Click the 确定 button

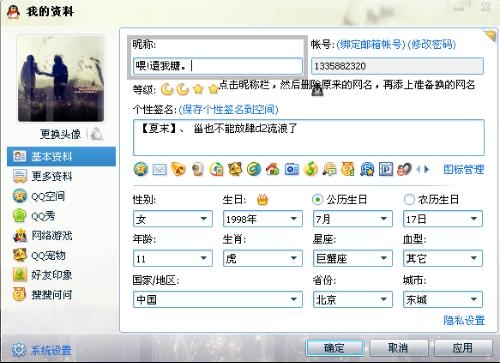(334, 348)
